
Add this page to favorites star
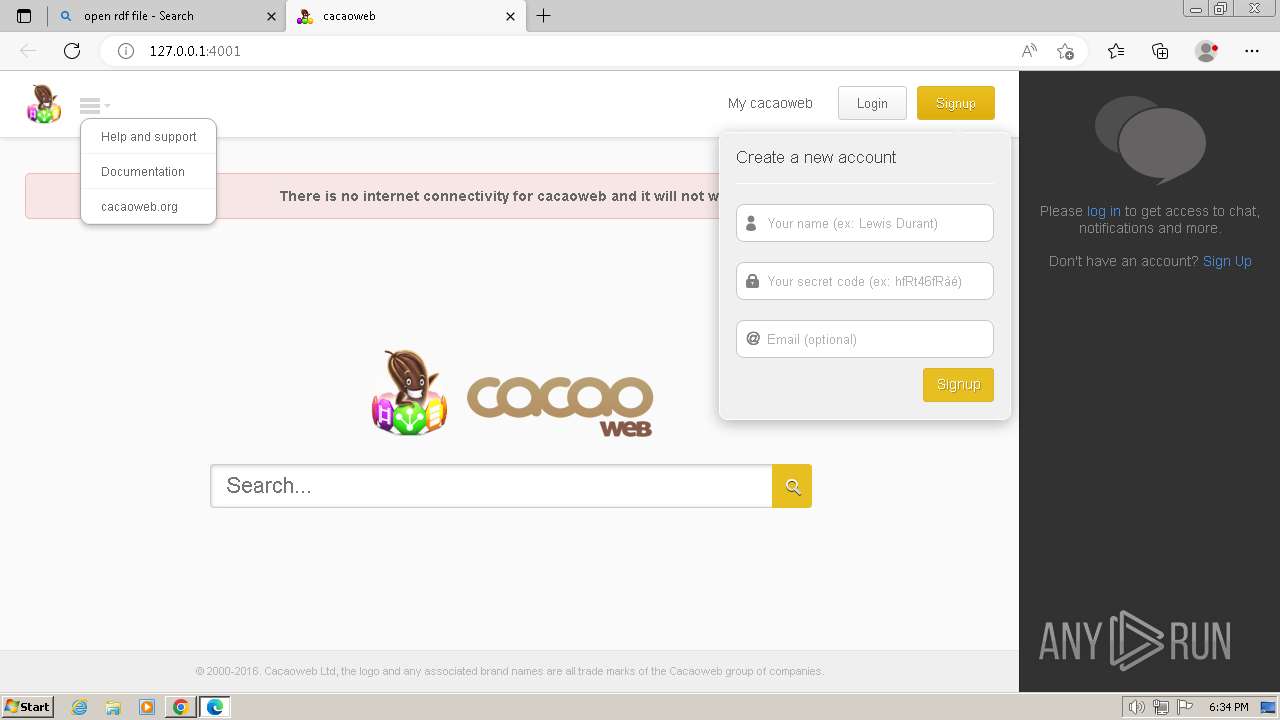point(1066,51)
